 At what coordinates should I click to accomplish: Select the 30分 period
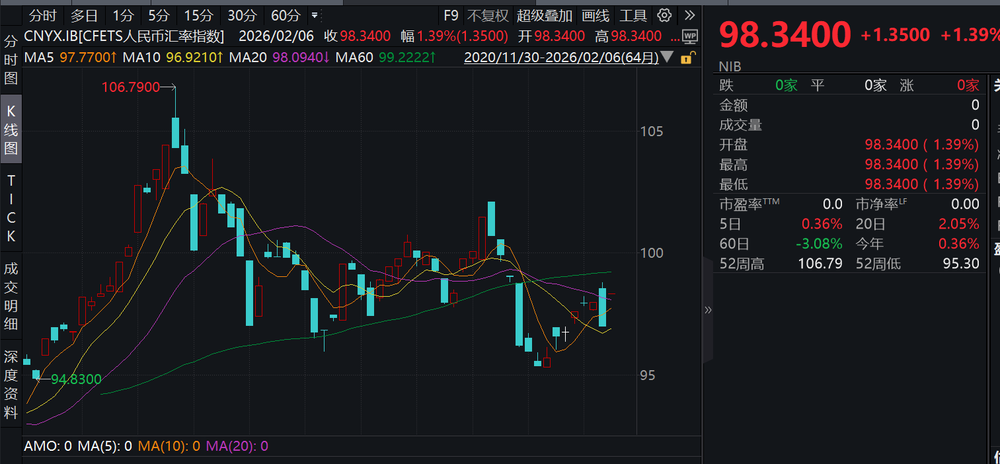point(242,15)
